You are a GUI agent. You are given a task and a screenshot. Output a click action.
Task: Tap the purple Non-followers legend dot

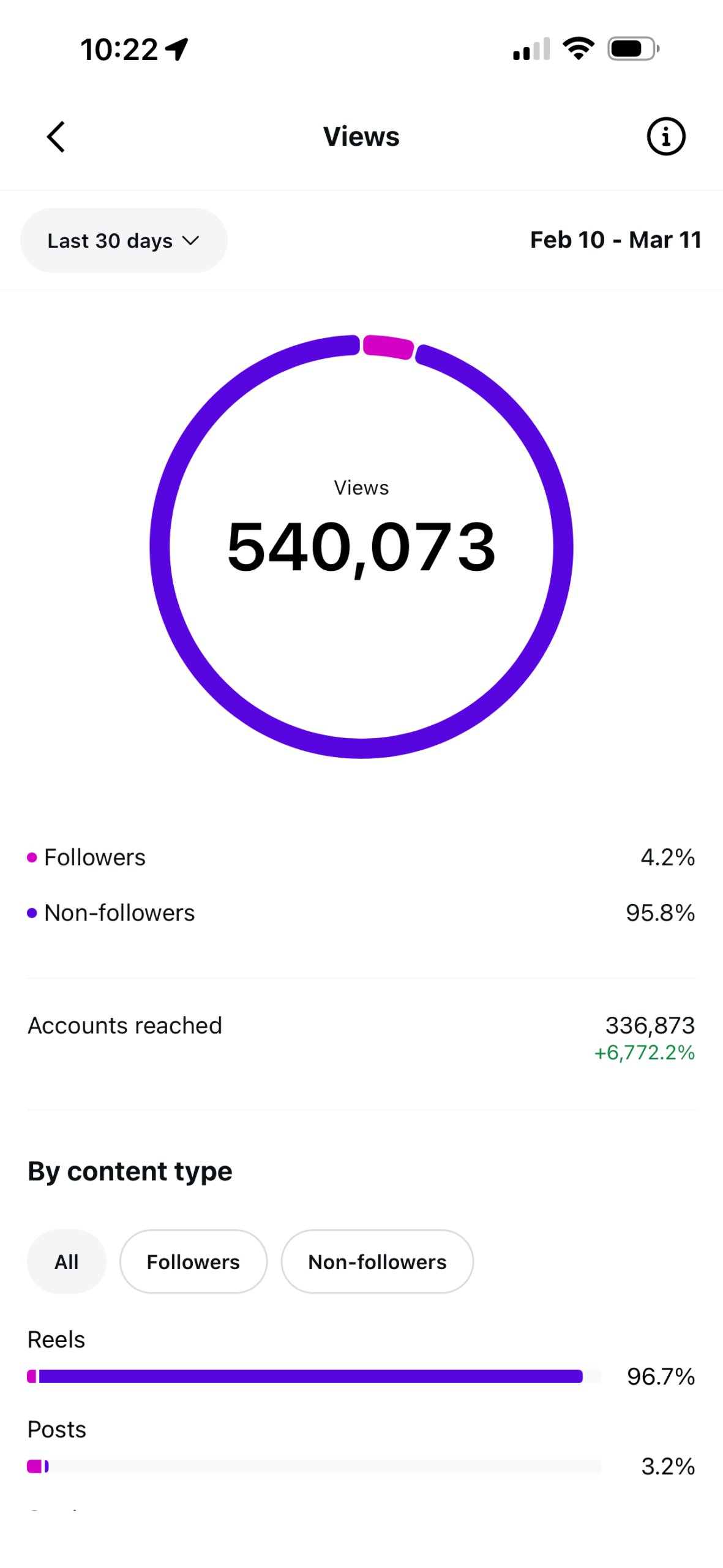pyautogui.click(x=32, y=913)
